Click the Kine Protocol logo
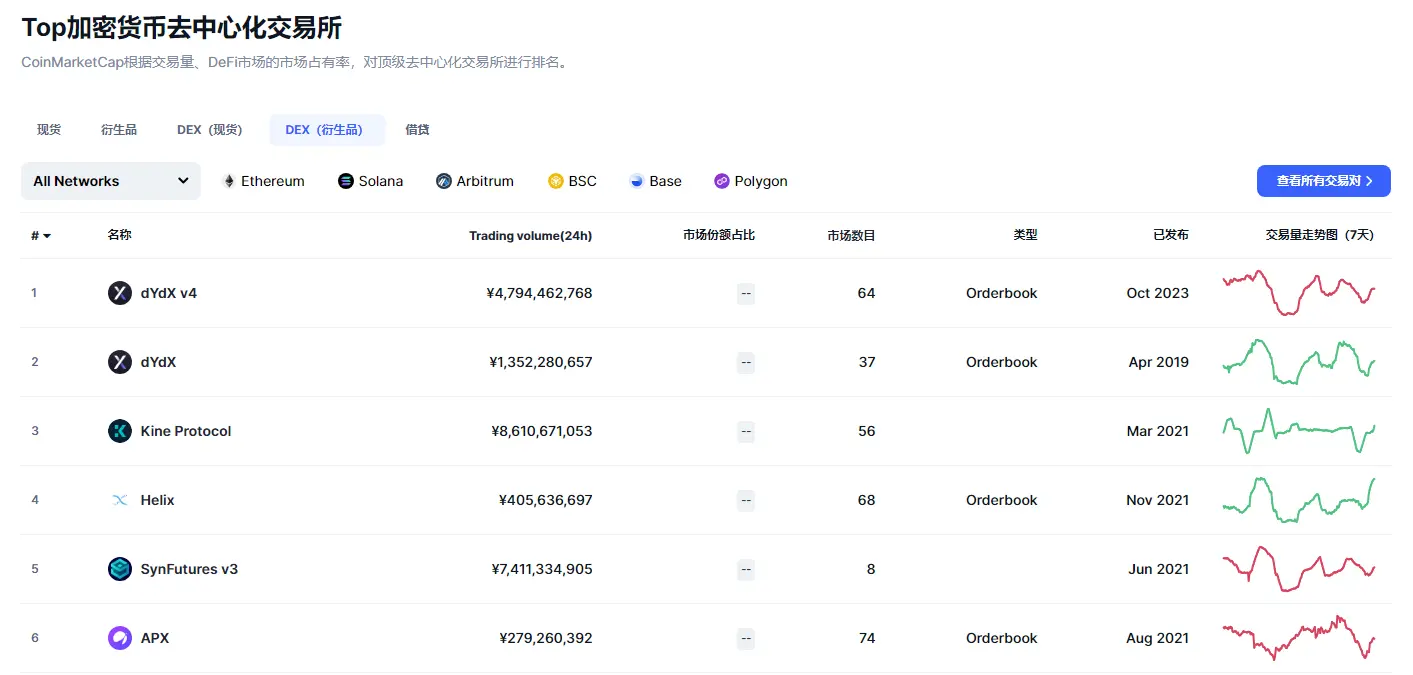Image resolution: width=1413 pixels, height=675 pixels. pyautogui.click(x=119, y=431)
